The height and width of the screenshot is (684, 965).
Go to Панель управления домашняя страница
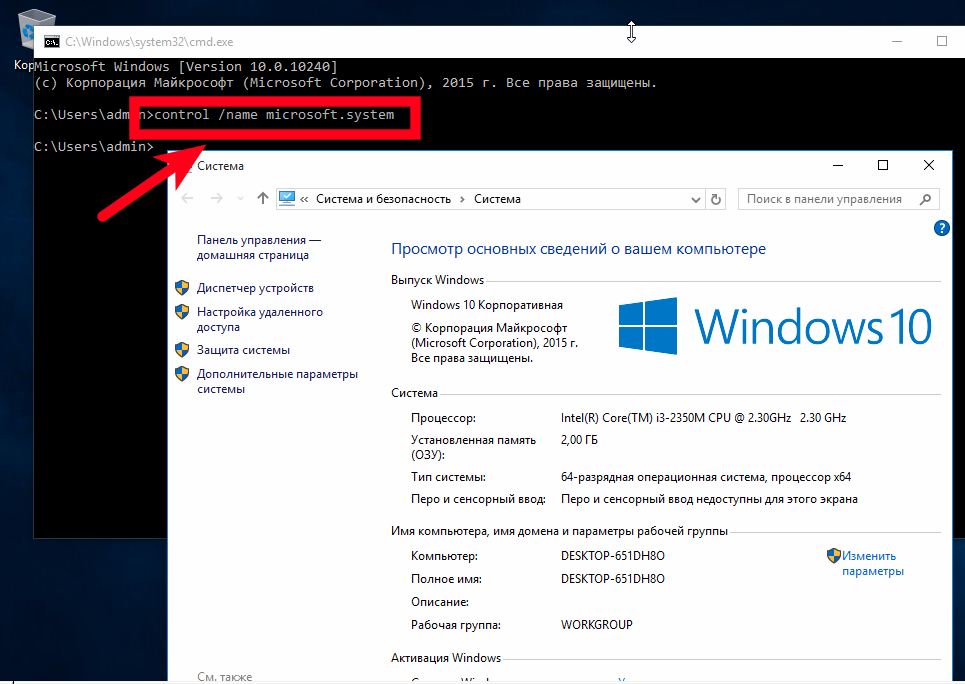pyautogui.click(x=259, y=247)
